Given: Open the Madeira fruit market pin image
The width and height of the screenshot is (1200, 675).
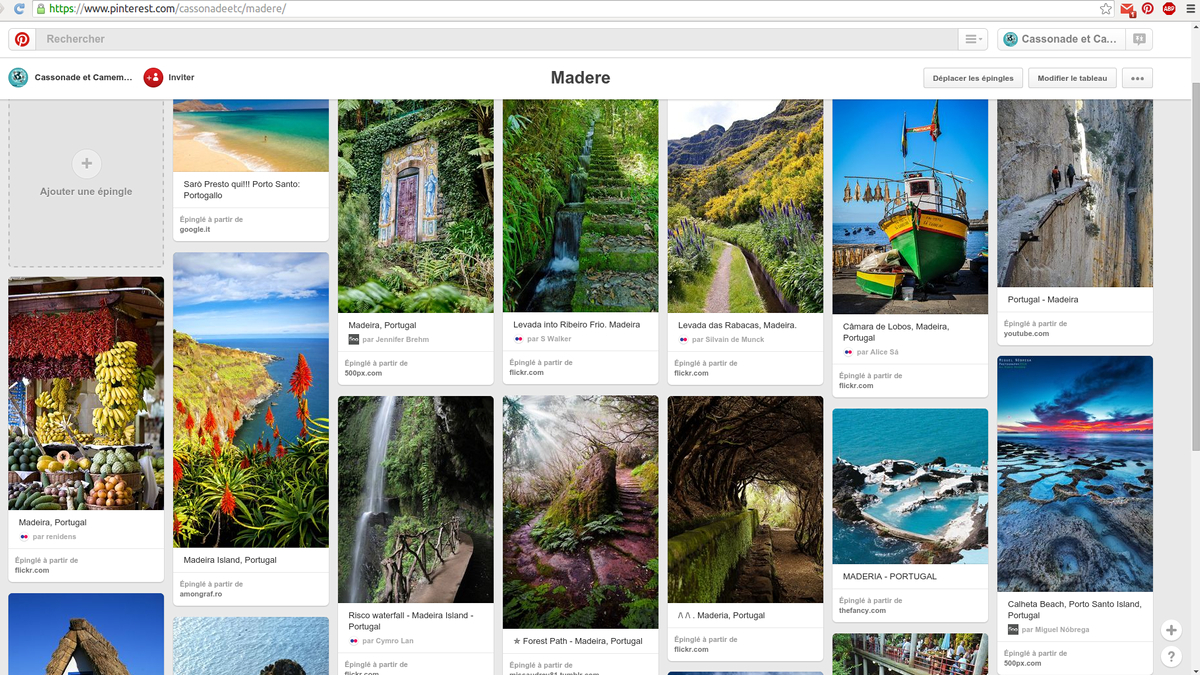Looking at the screenshot, I should [86, 393].
